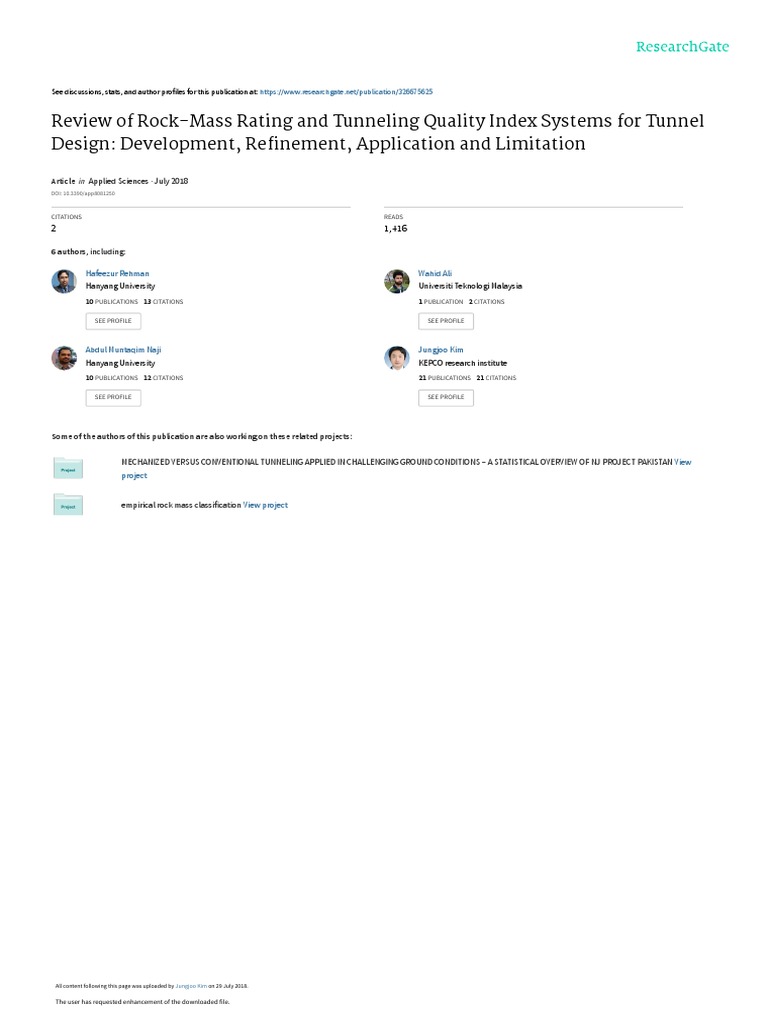Open the Abdul Muntaqim Naji name link
This screenshot has height=1024, width=768.
click(123, 350)
